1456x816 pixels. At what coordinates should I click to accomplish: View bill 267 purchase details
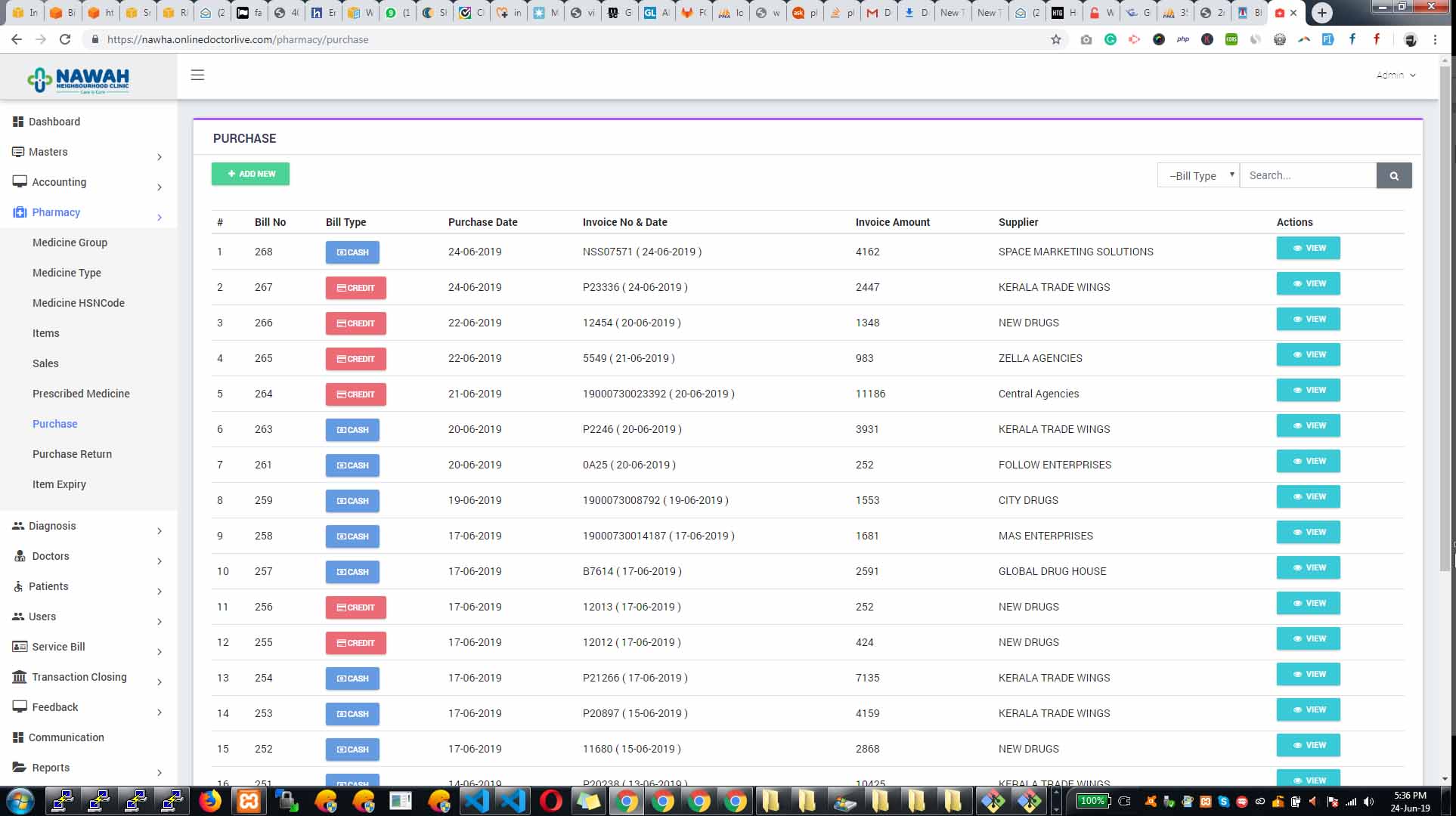(x=1308, y=283)
